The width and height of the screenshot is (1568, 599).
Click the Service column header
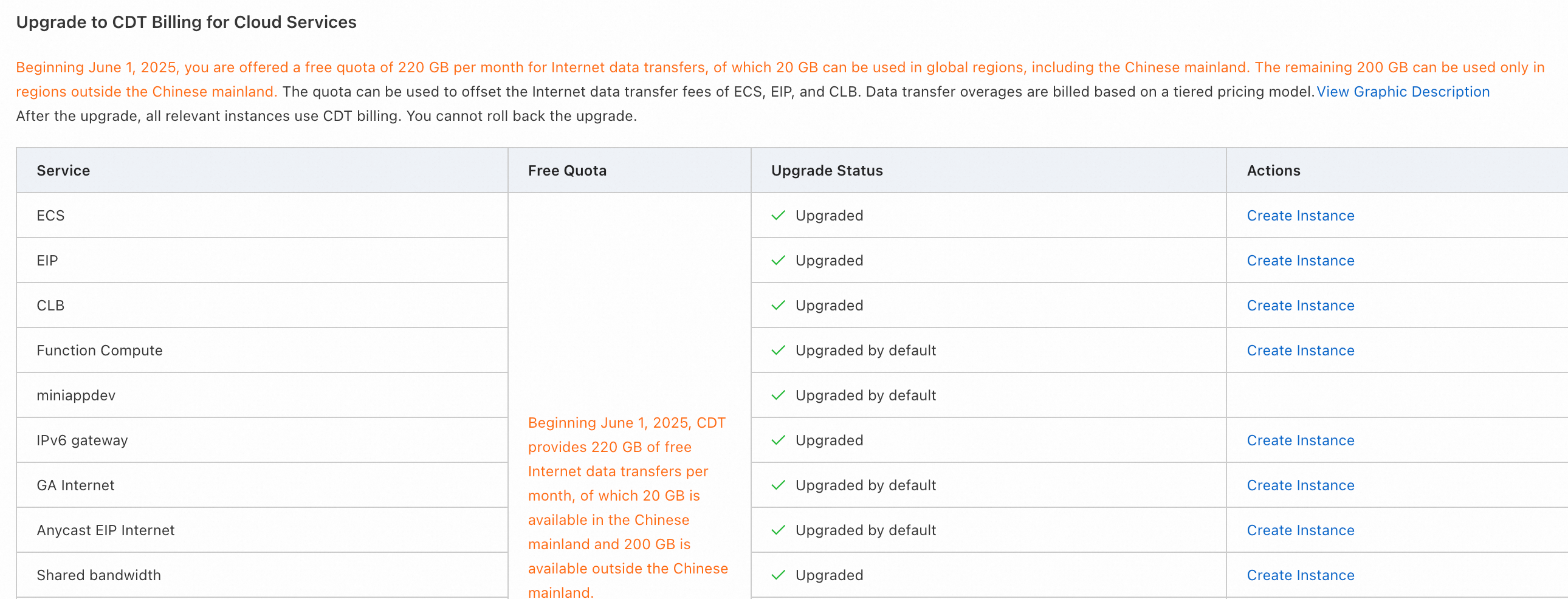click(63, 171)
